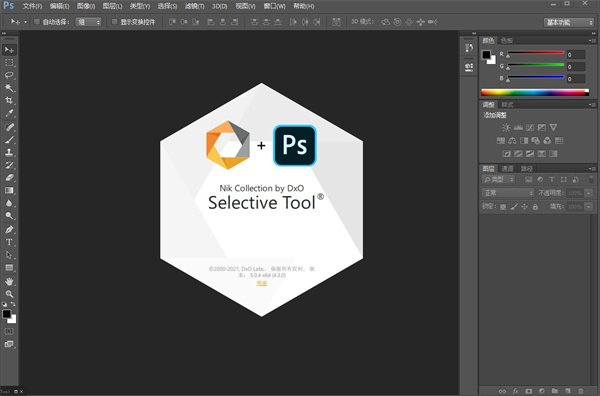Select the Horizontal Type tool
600x396 pixels.
pyautogui.click(x=9, y=242)
